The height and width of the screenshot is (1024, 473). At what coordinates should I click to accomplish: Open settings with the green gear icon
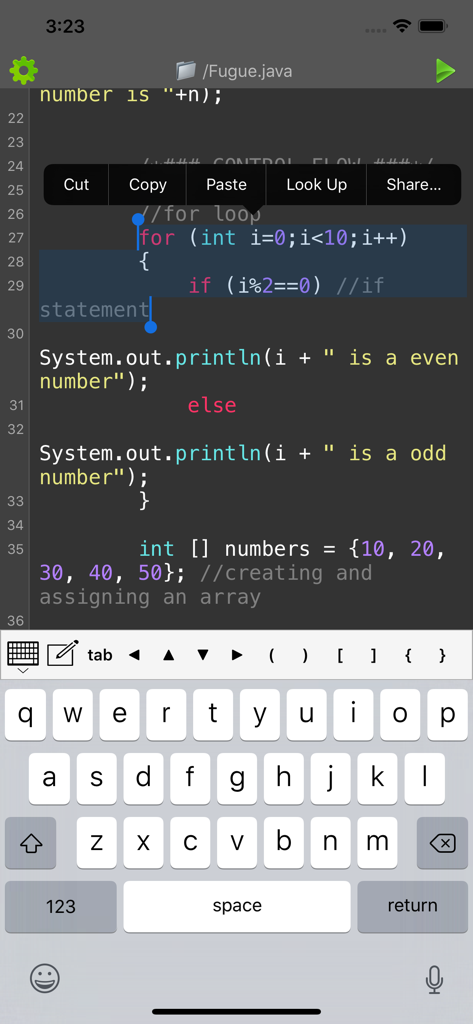tap(24, 71)
